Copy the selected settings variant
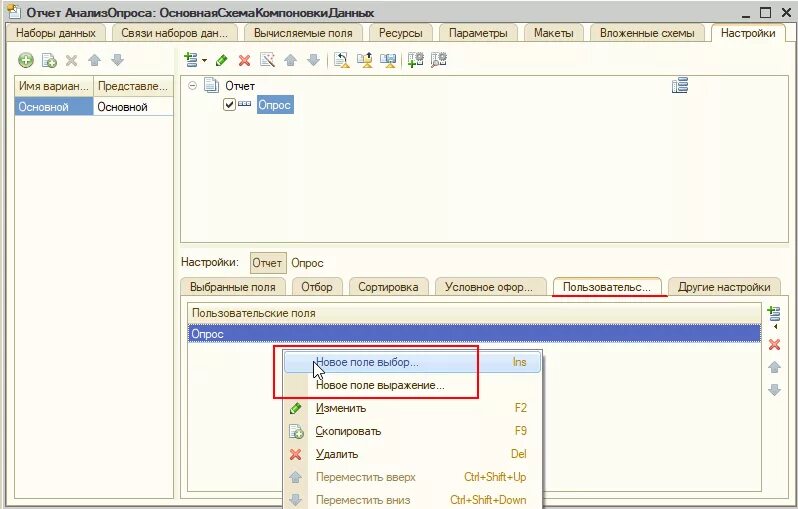The image size is (798, 509). pos(49,60)
